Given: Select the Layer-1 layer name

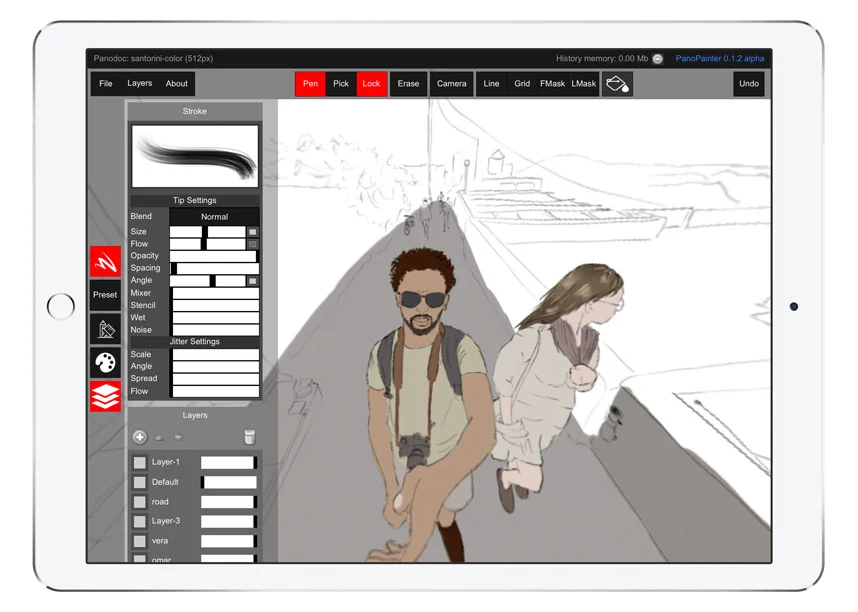Looking at the screenshot, I should (x=166, y=462).
